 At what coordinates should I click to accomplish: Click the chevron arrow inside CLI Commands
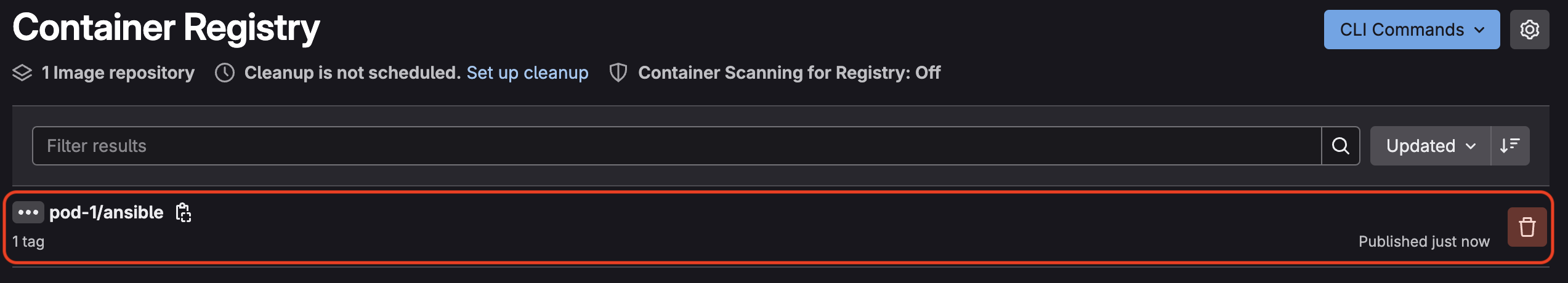[x=1479, y=30]
